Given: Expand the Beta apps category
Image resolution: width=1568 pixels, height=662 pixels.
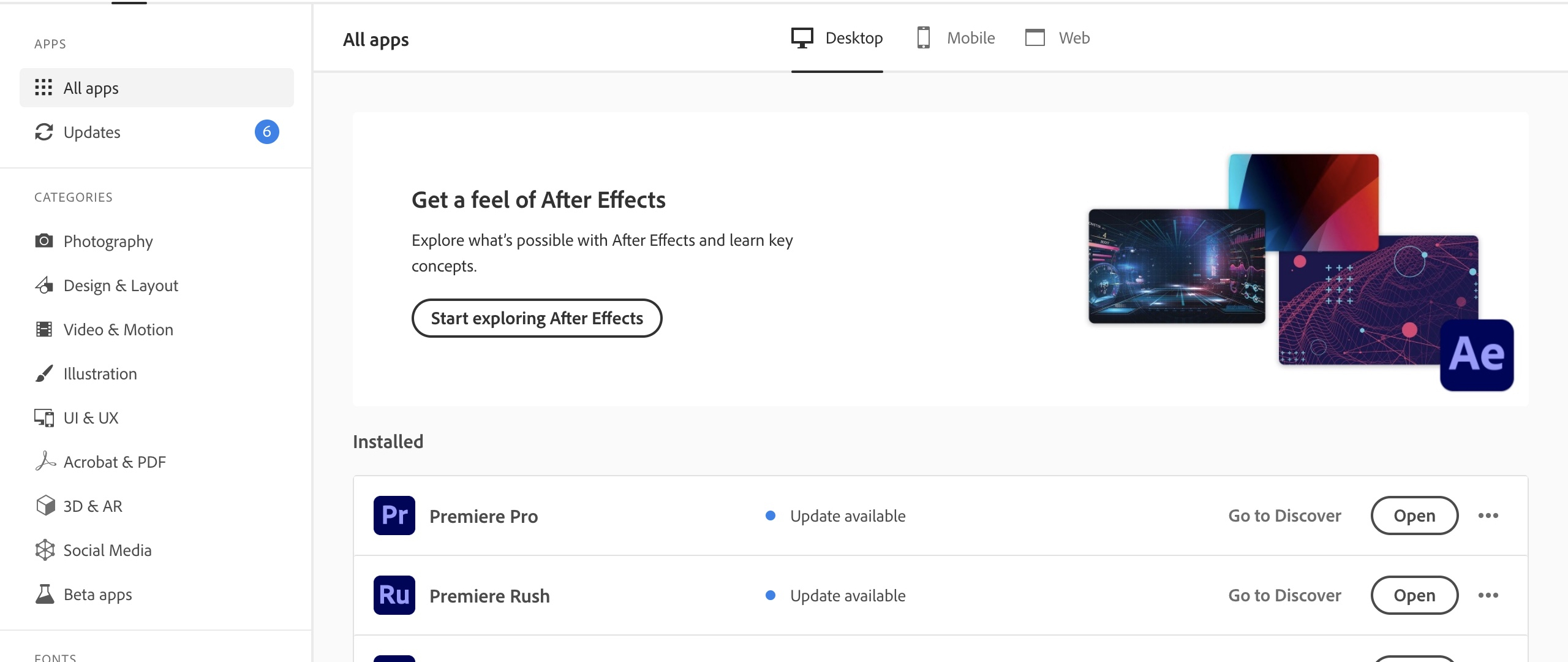Looking at the screenshot, I should tap(97, 593).
